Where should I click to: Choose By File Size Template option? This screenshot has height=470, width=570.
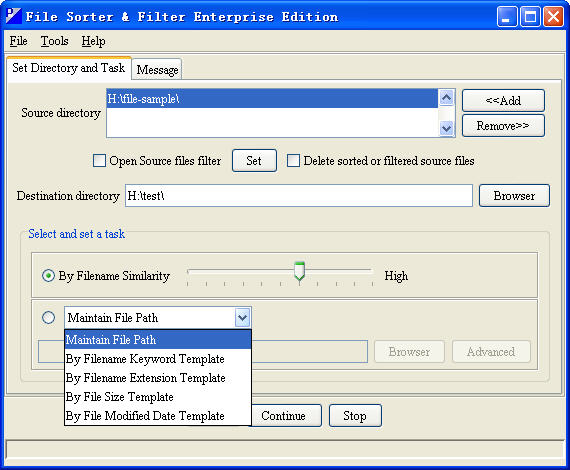(158, 397)
